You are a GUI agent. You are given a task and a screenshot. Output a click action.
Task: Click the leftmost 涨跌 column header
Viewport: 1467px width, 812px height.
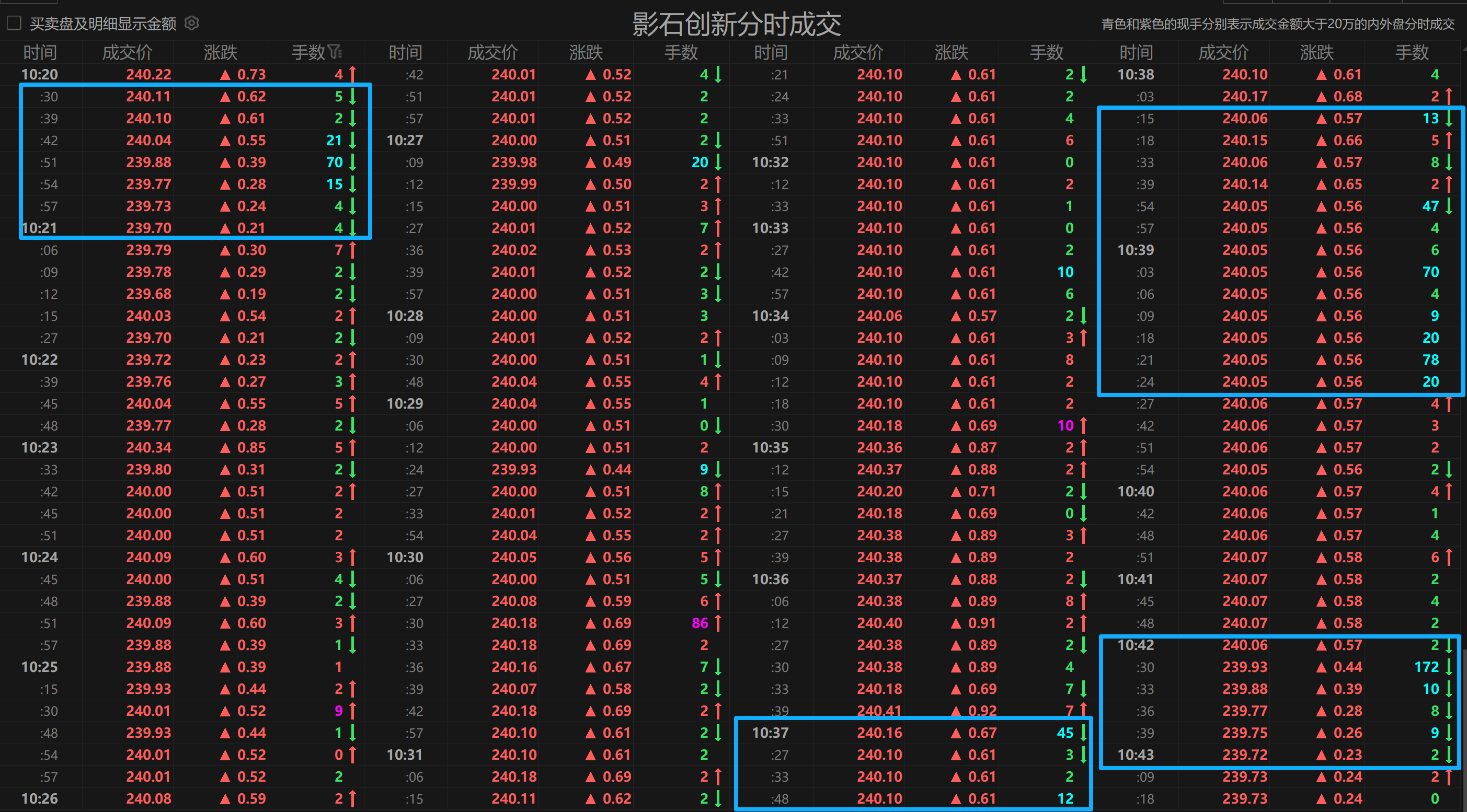click(221, 52)
